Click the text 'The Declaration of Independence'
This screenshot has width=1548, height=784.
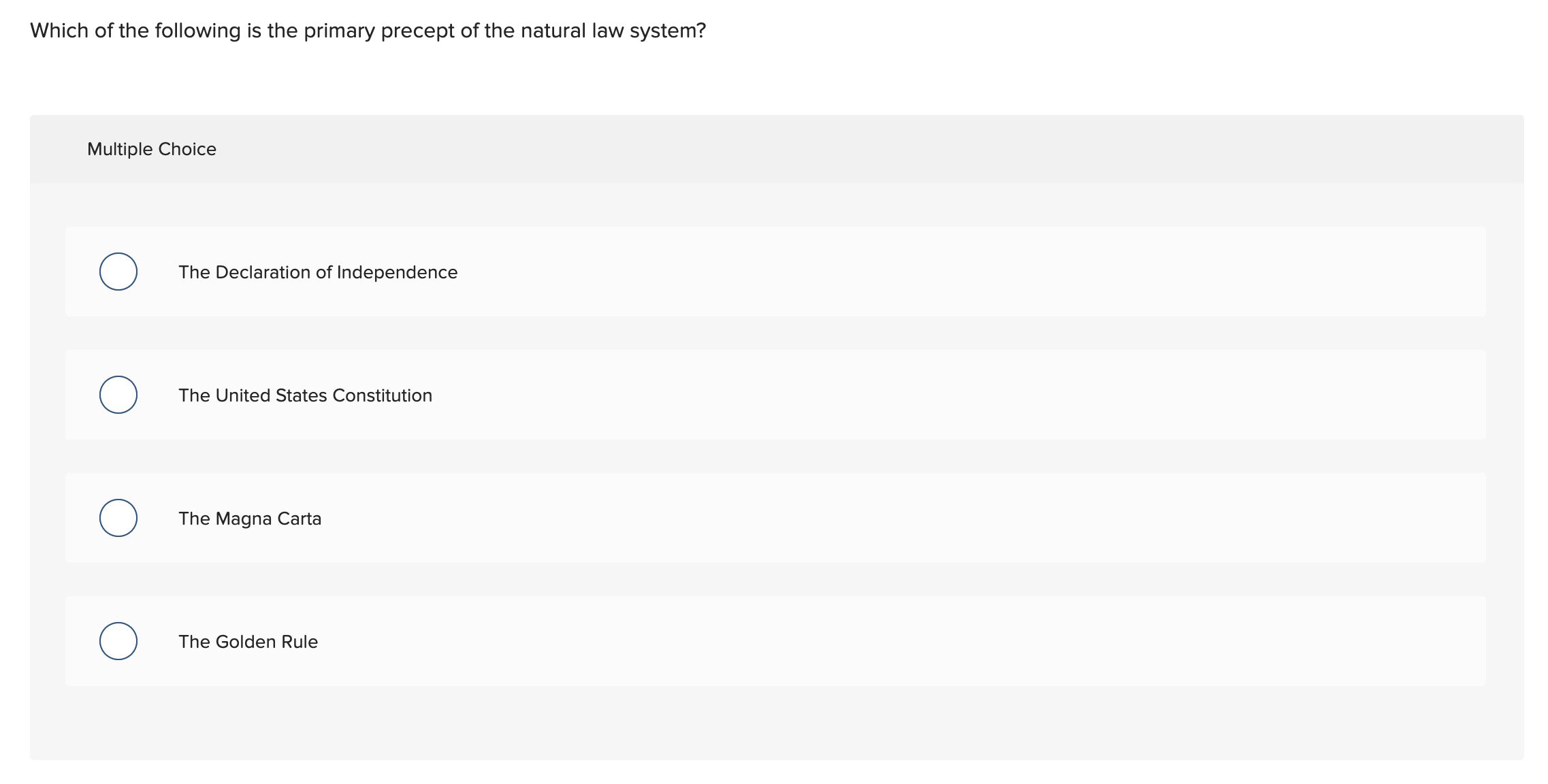coord(317,272)
